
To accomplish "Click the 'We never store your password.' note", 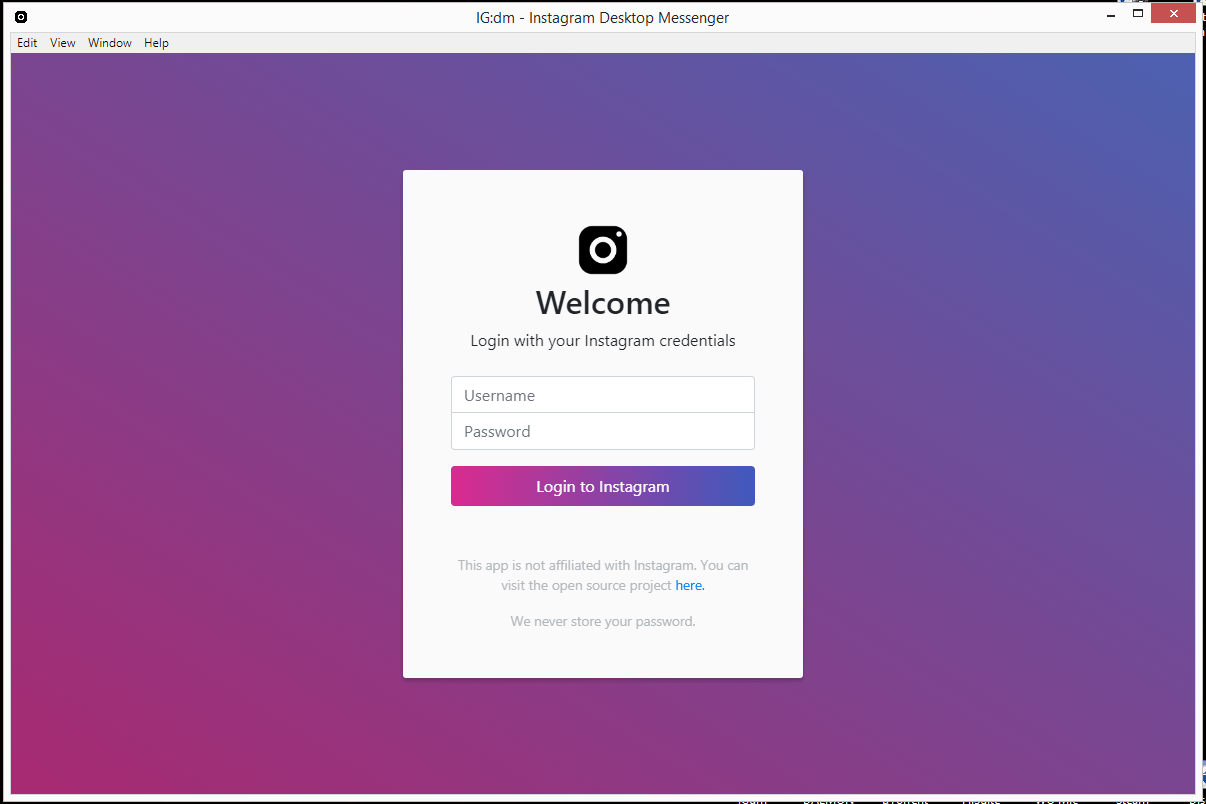I will click(603, 621).
